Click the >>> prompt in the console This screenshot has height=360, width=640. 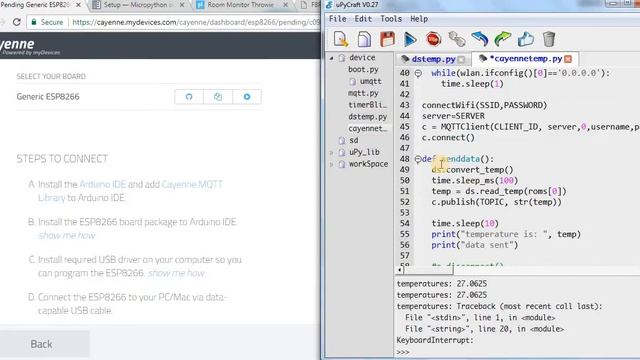402,352
